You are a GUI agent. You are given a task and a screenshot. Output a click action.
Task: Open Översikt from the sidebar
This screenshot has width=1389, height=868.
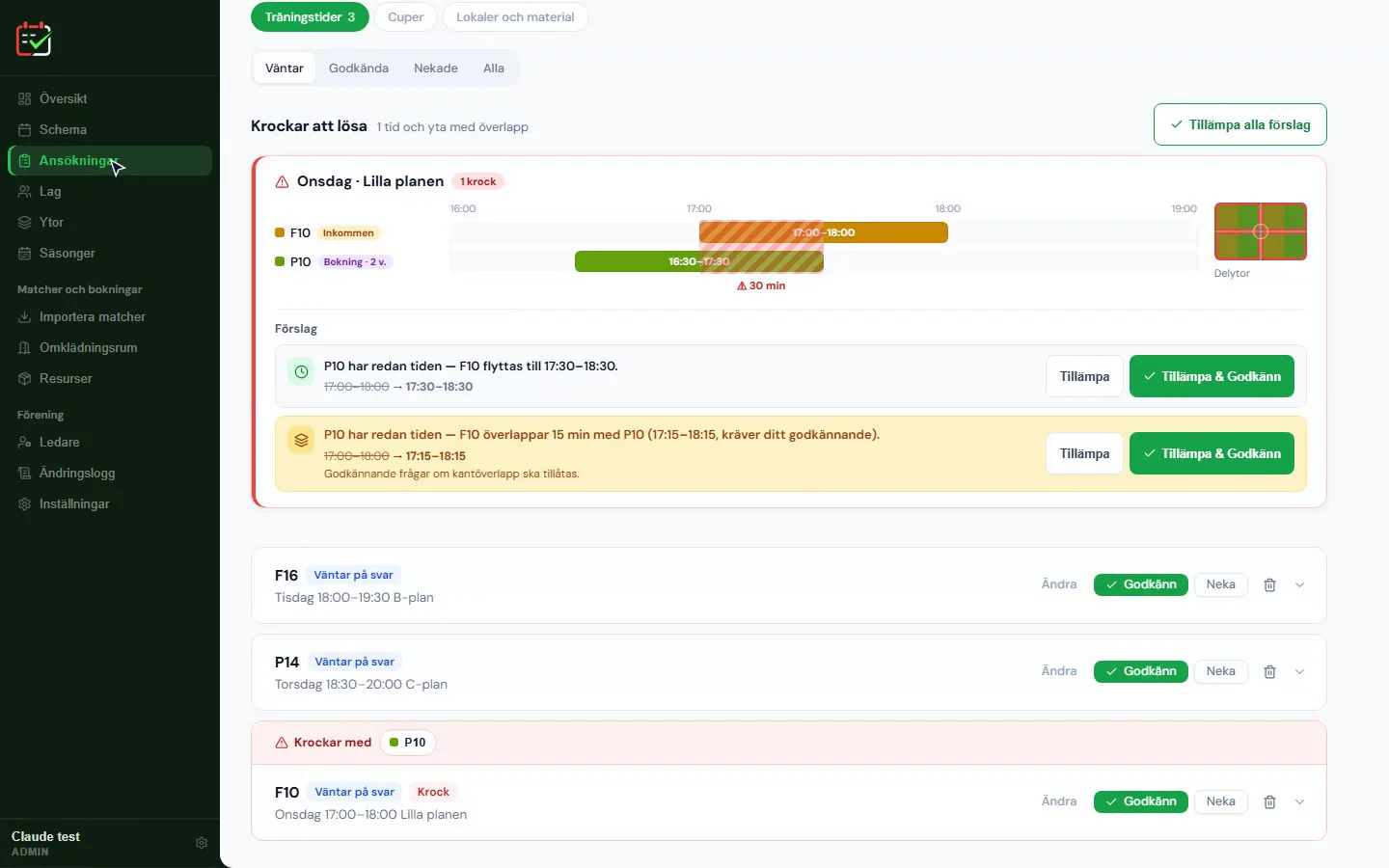pos(110,98)
